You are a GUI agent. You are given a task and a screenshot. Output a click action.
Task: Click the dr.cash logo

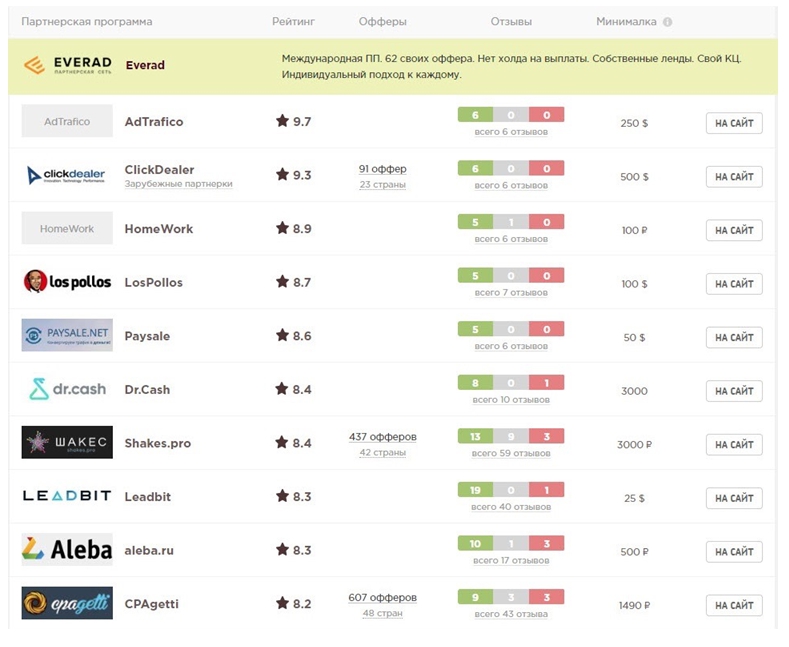click(x=67, y=390)
